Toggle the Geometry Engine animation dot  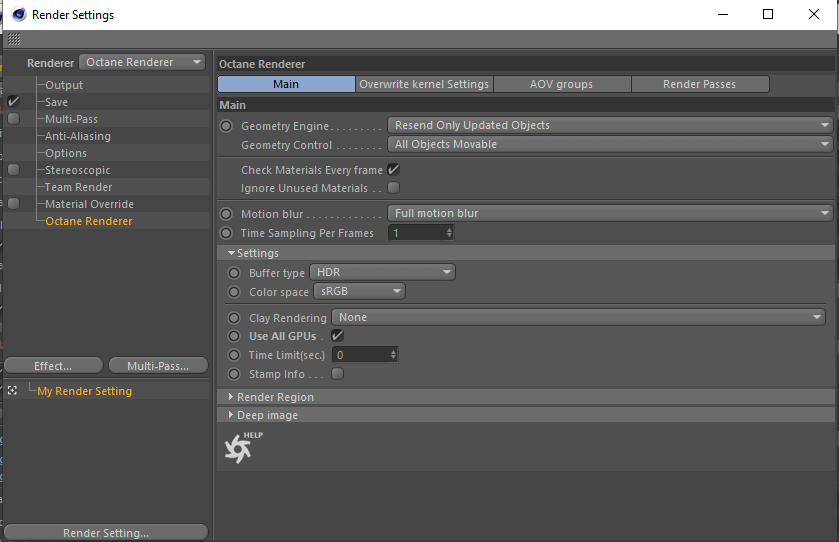(226, 126)
